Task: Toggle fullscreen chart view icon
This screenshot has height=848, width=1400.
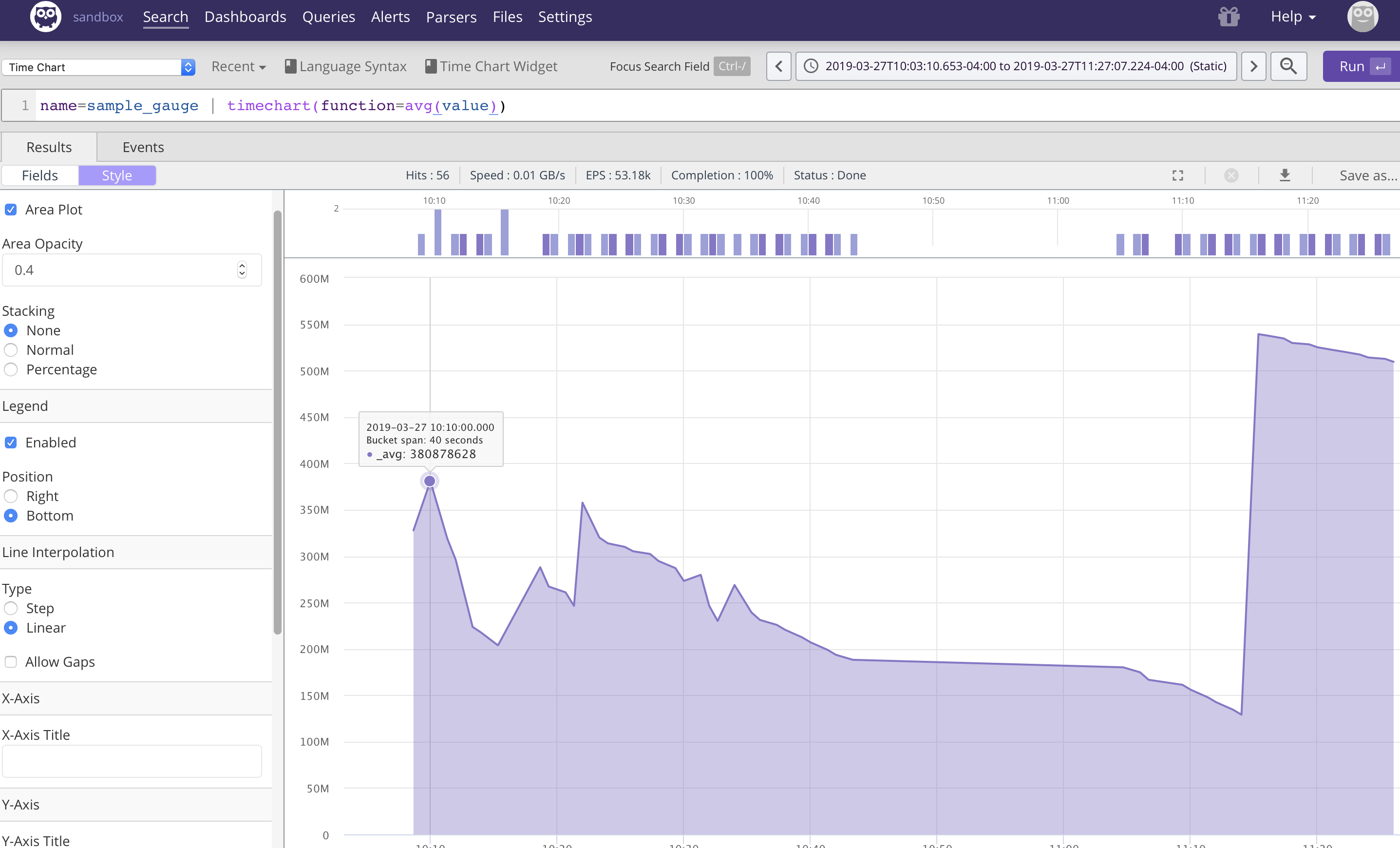Action: [1178, 175]
